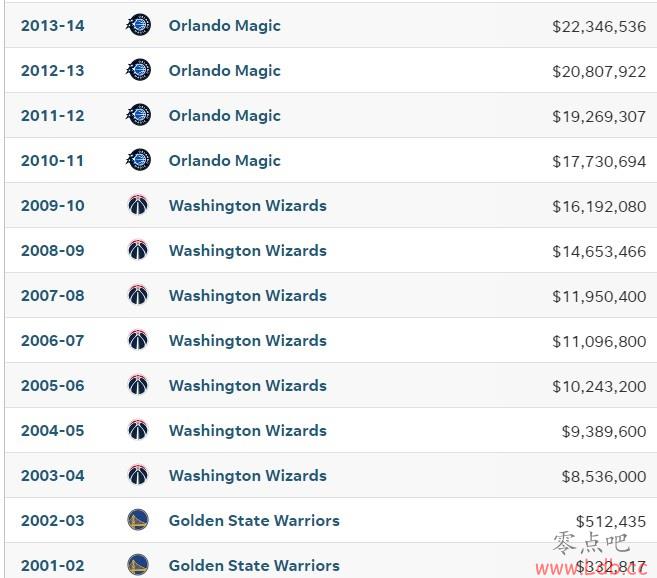Screen dimensions: 657x578
Task: Click the $16,192,080 salary value
Action: point(599,206)
